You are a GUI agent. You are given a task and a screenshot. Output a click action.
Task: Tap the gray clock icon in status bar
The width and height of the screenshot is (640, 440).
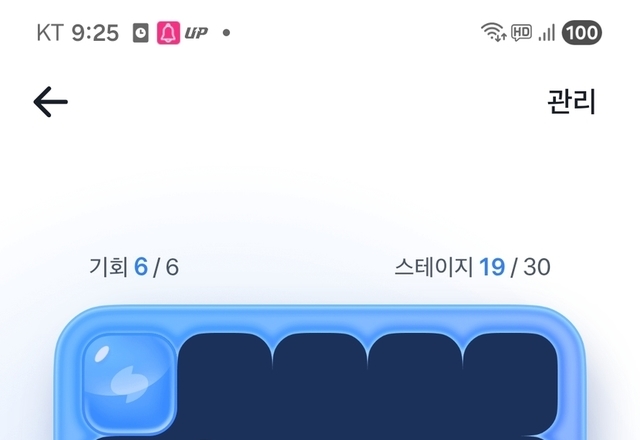[x=140, y=33]
